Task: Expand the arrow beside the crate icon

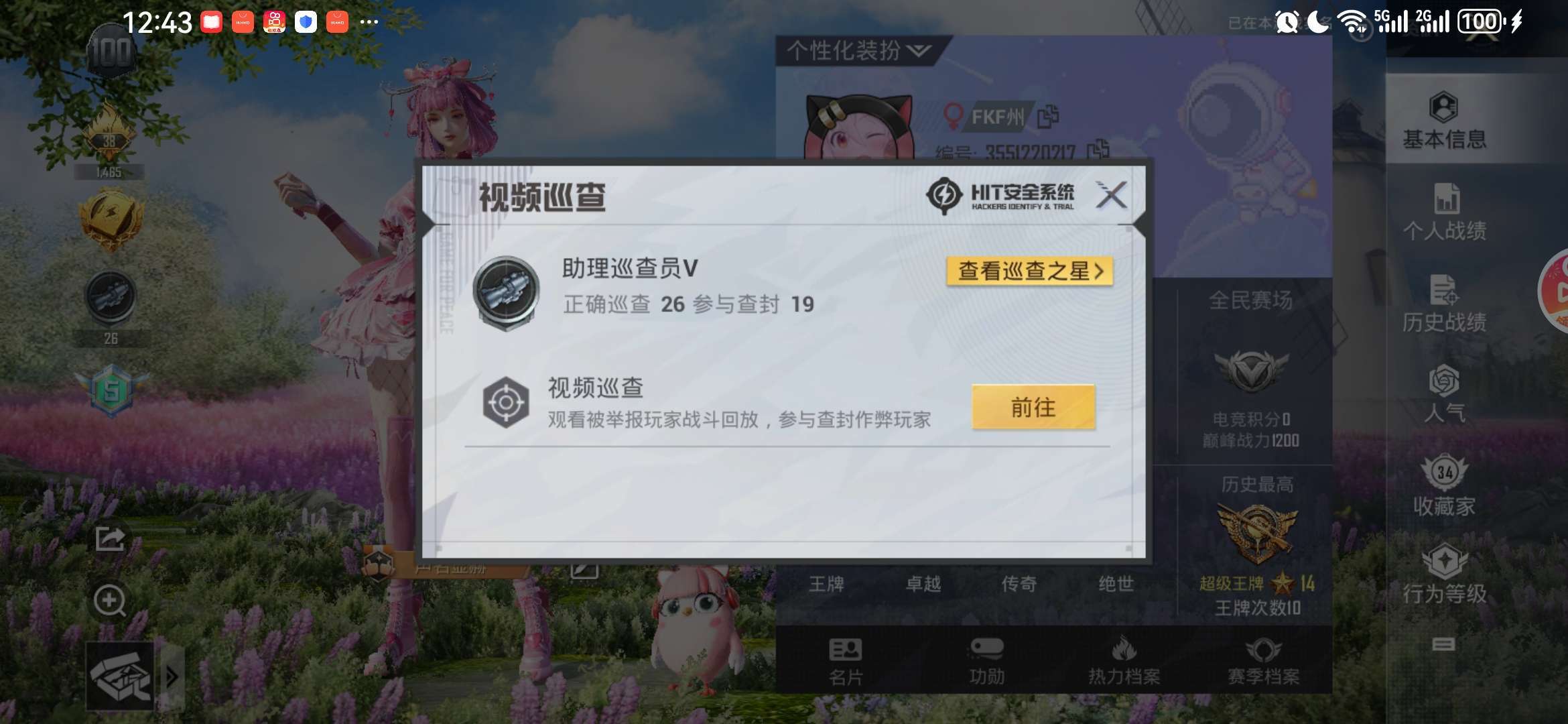Action: (172, 676)
